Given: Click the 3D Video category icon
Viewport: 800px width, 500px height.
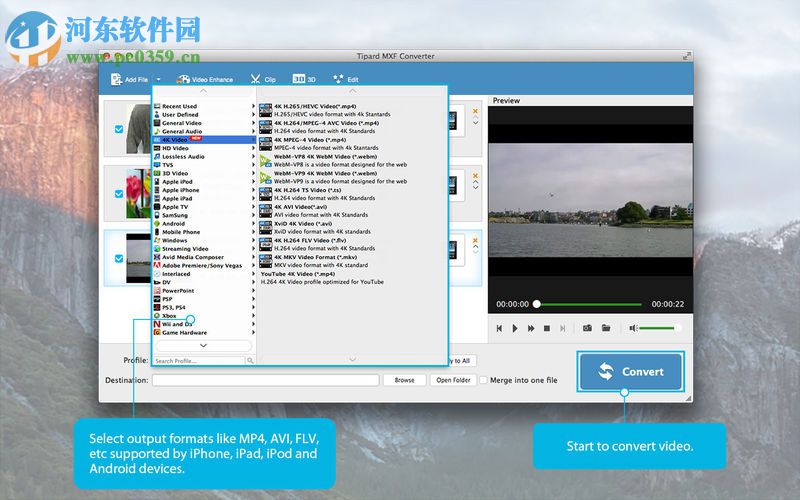Looking at the screenshot, I should coord(157,173).
